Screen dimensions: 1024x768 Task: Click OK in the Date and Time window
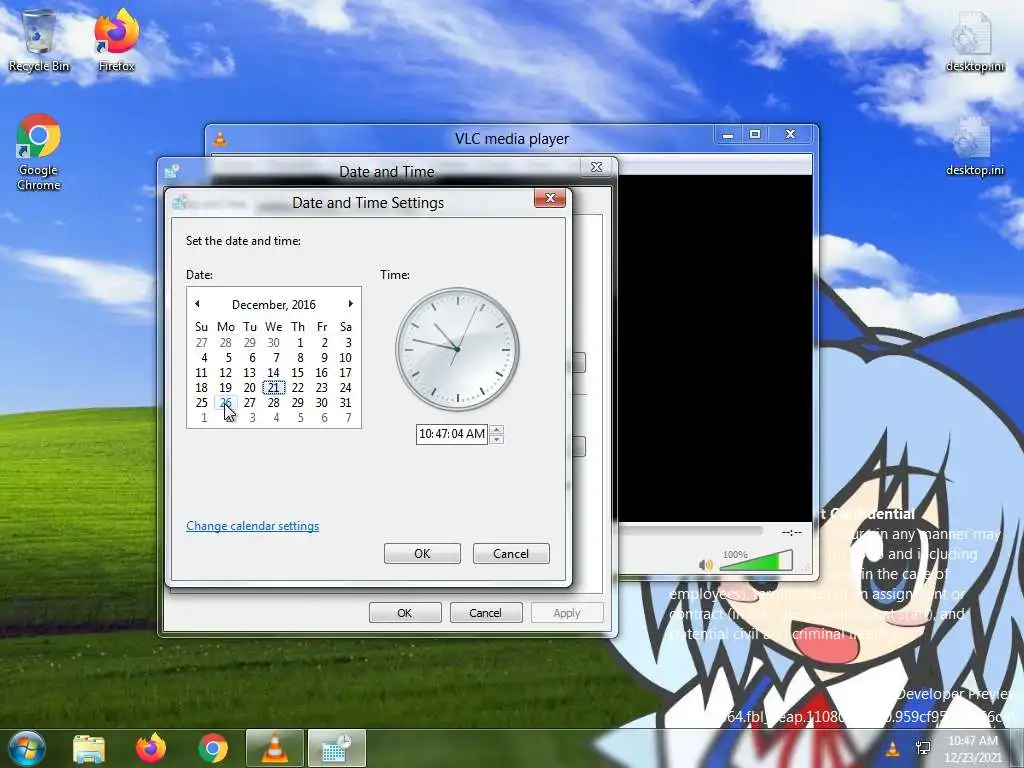coord(405,613)
